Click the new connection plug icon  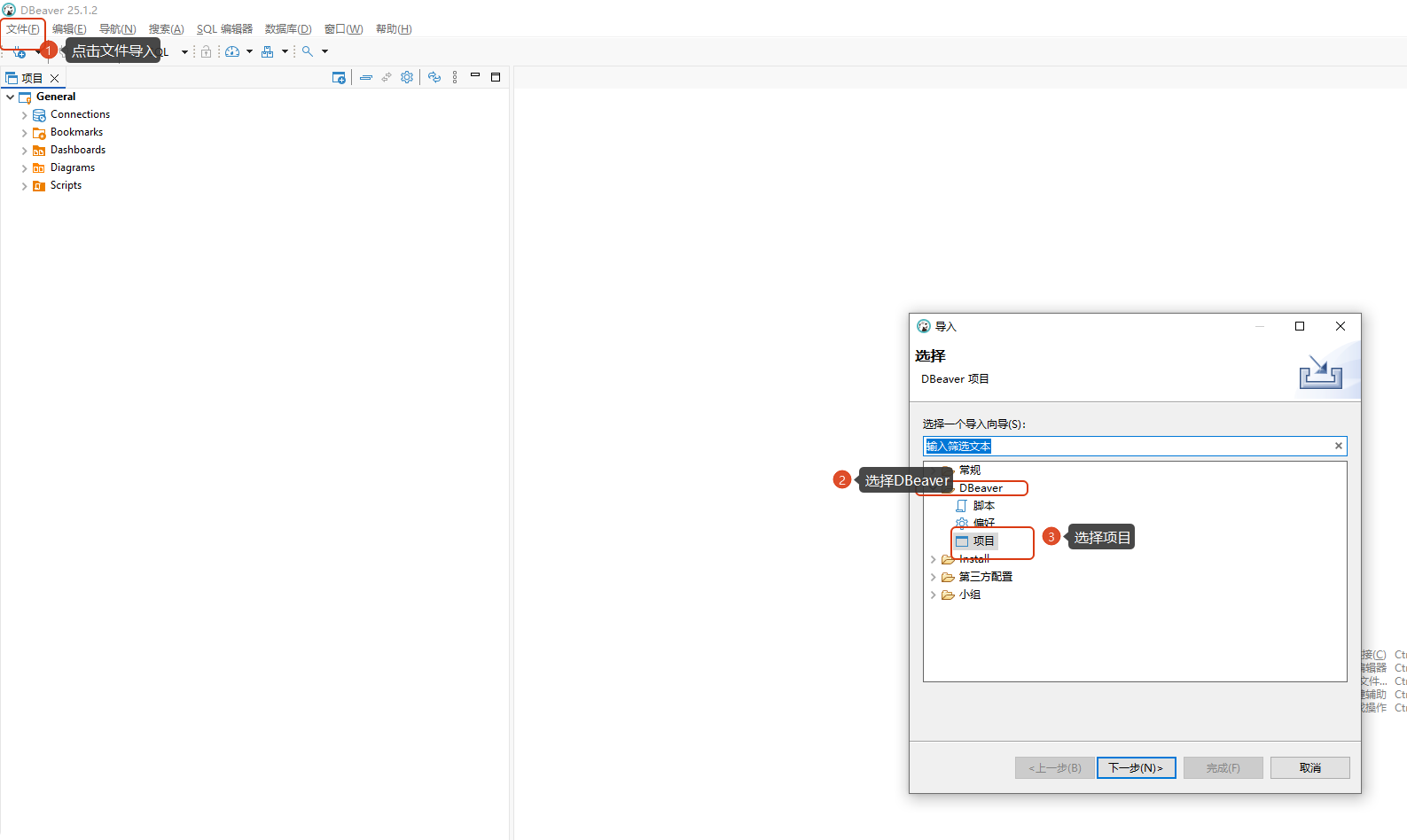click(x=19, y=52)
